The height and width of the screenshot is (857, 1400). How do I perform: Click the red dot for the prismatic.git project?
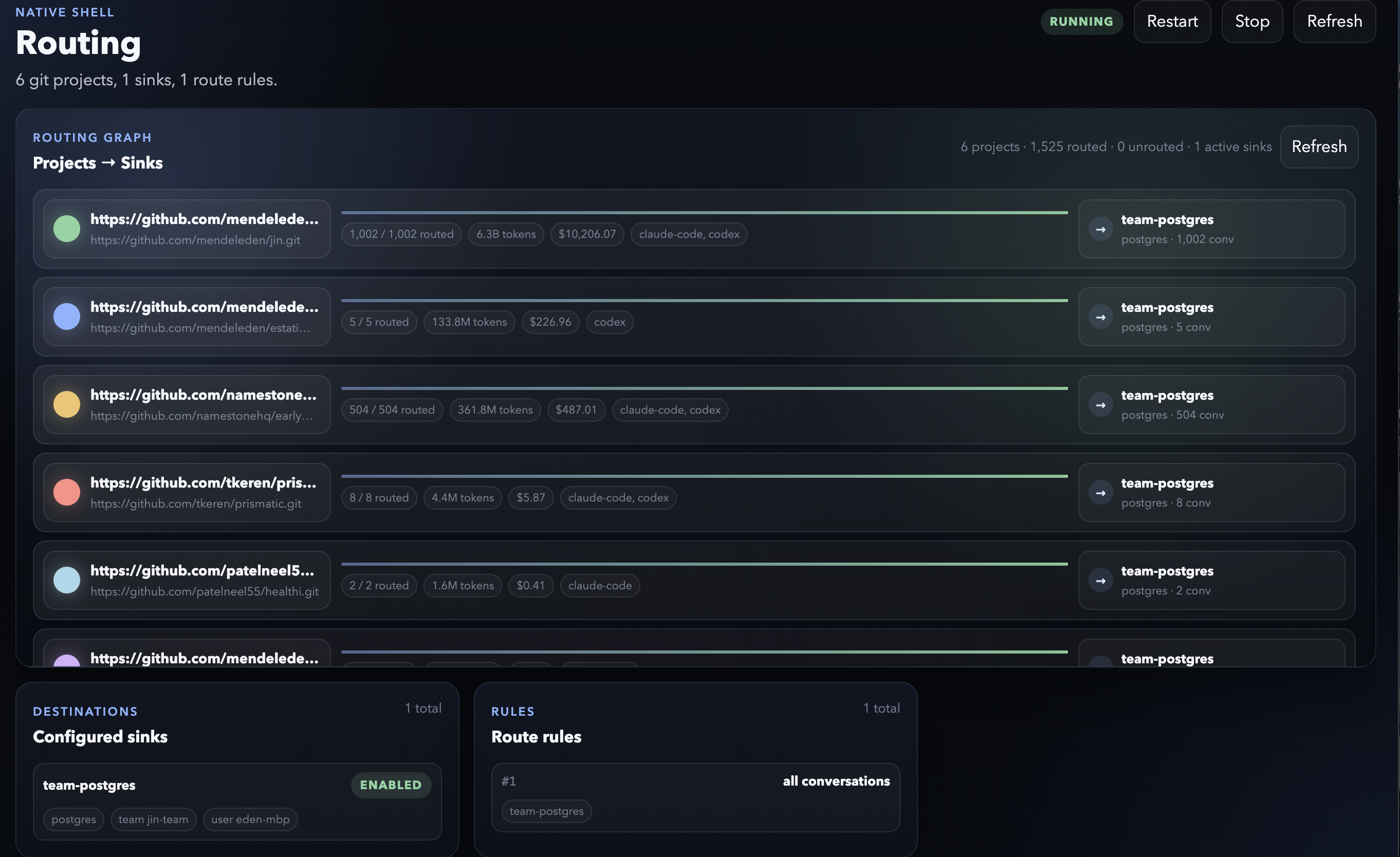pos(66,492)
